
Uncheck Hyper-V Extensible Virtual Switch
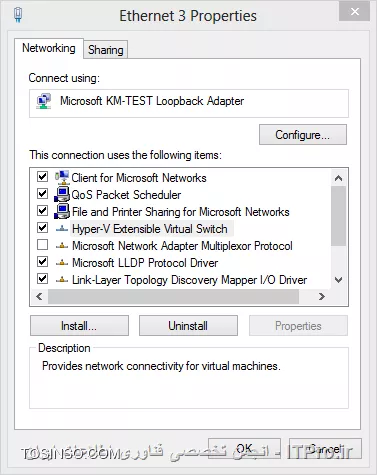pyautogui.click(x=42, y=228)
